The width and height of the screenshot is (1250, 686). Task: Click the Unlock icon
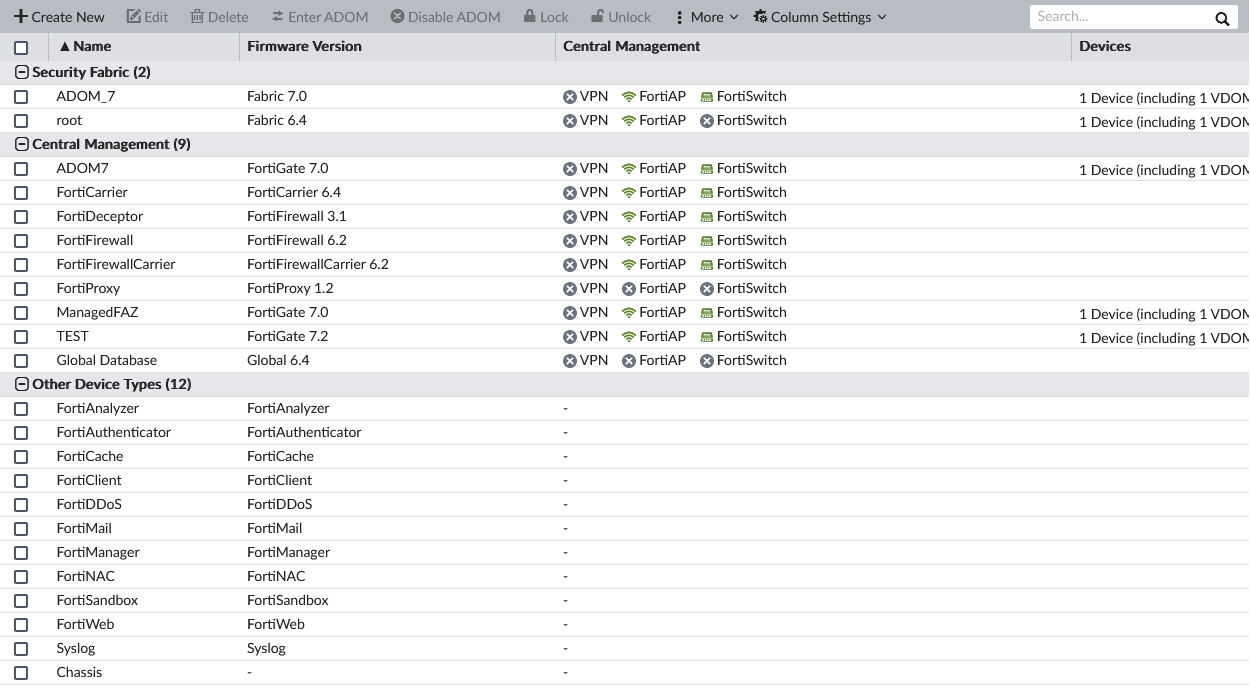[x=599, y=16]
